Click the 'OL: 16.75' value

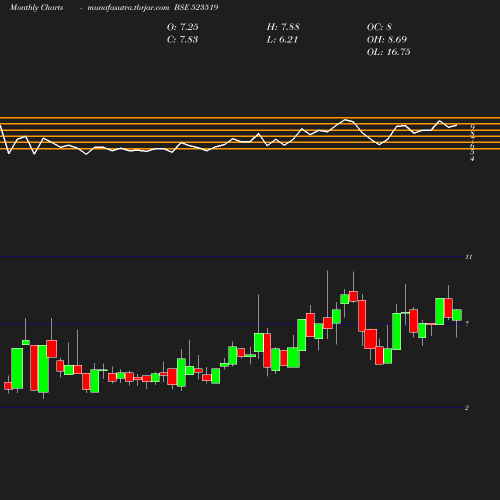point(389,52)
